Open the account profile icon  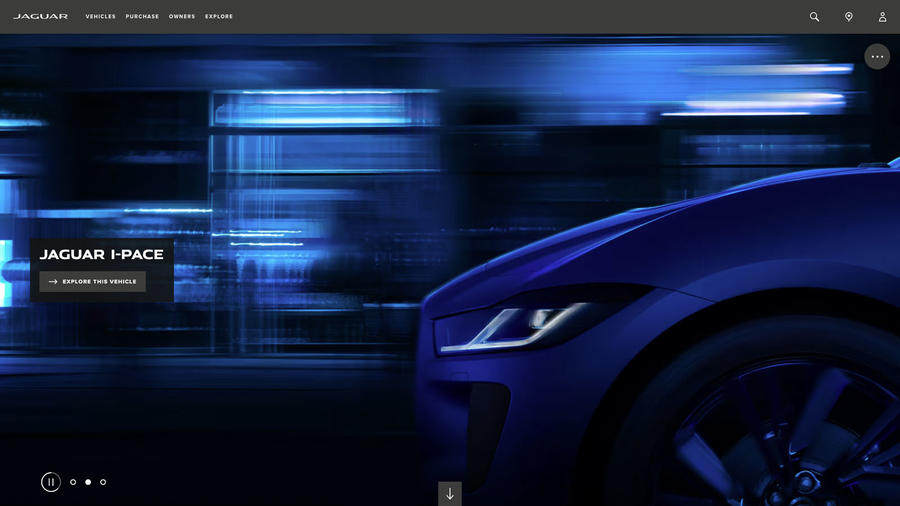[x=882, y=17]
